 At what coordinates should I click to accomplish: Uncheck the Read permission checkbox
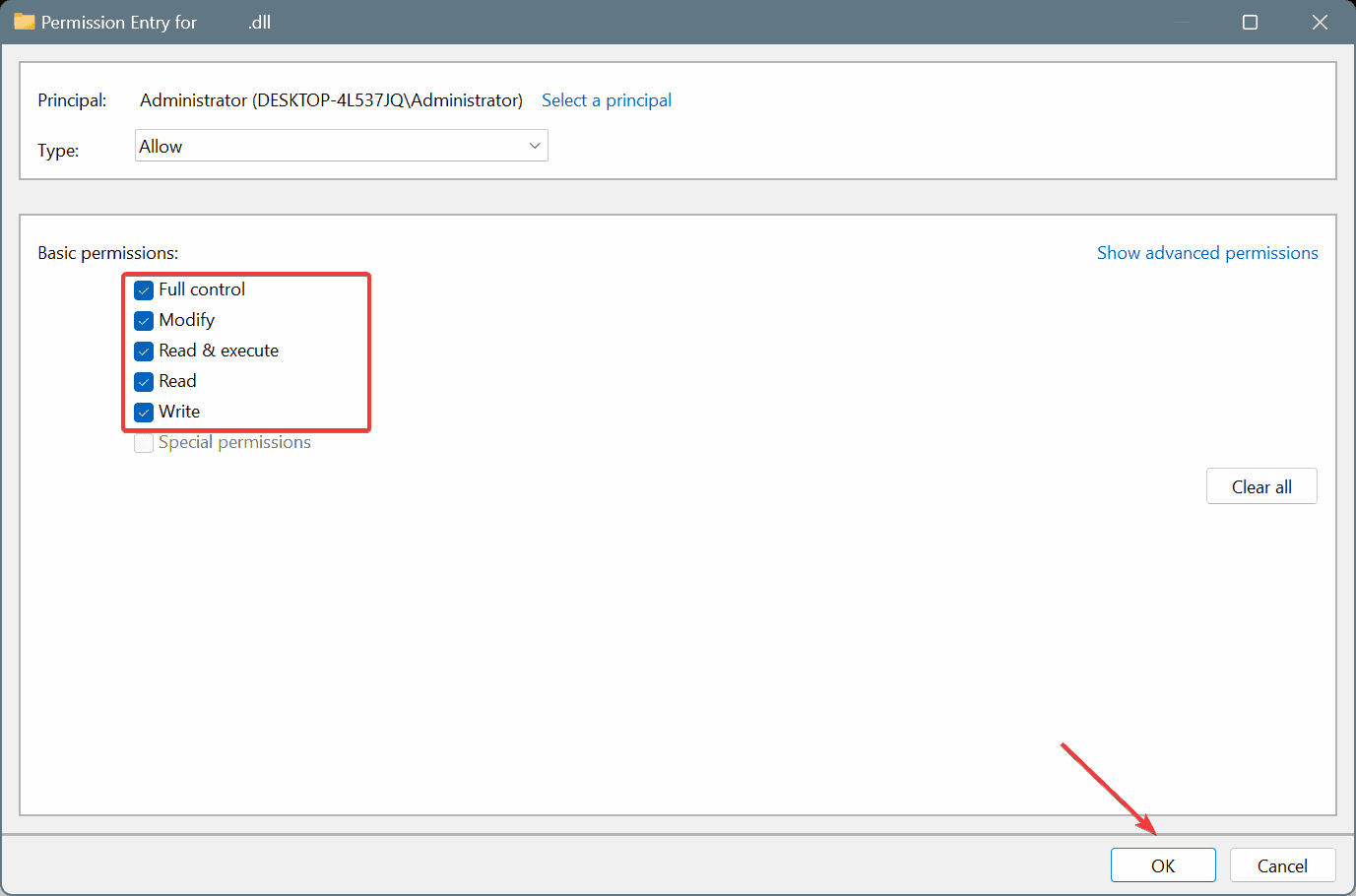click(144, 382)
